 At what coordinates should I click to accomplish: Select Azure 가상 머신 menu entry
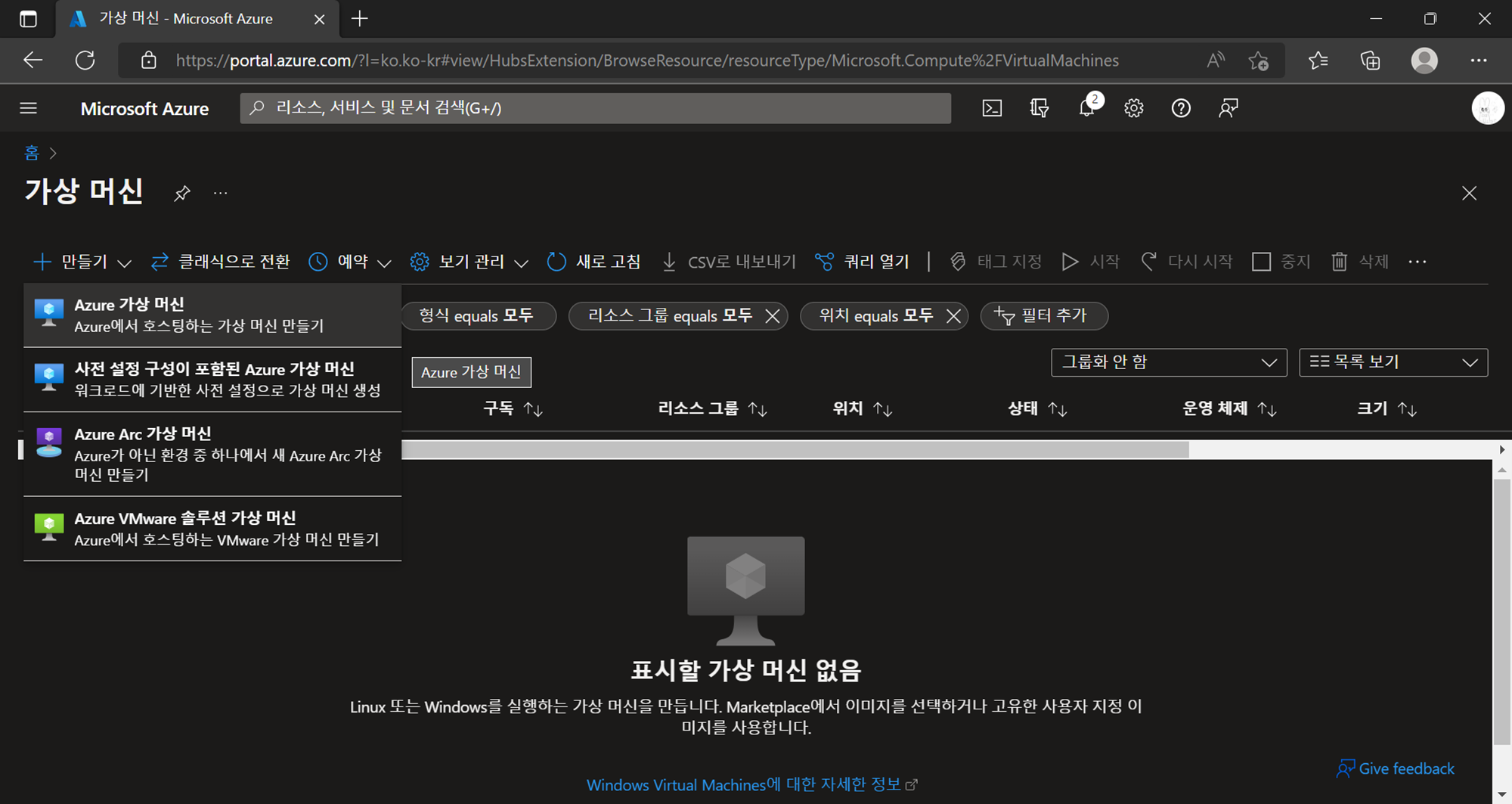[212, 315]
